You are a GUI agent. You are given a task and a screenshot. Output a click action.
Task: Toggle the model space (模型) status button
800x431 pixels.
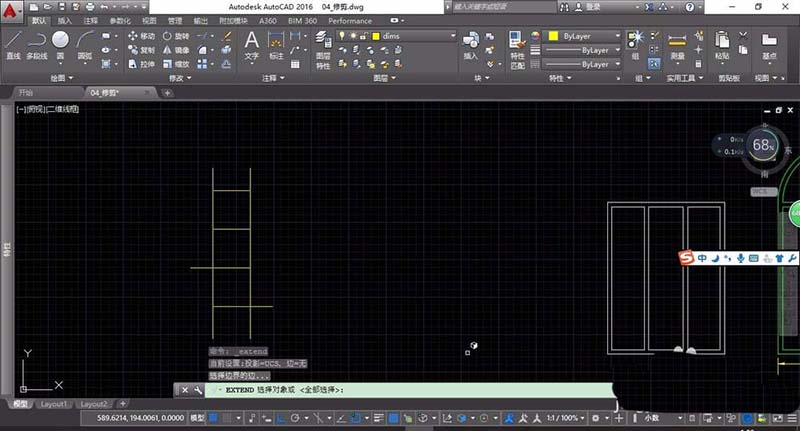pos(198,417)
